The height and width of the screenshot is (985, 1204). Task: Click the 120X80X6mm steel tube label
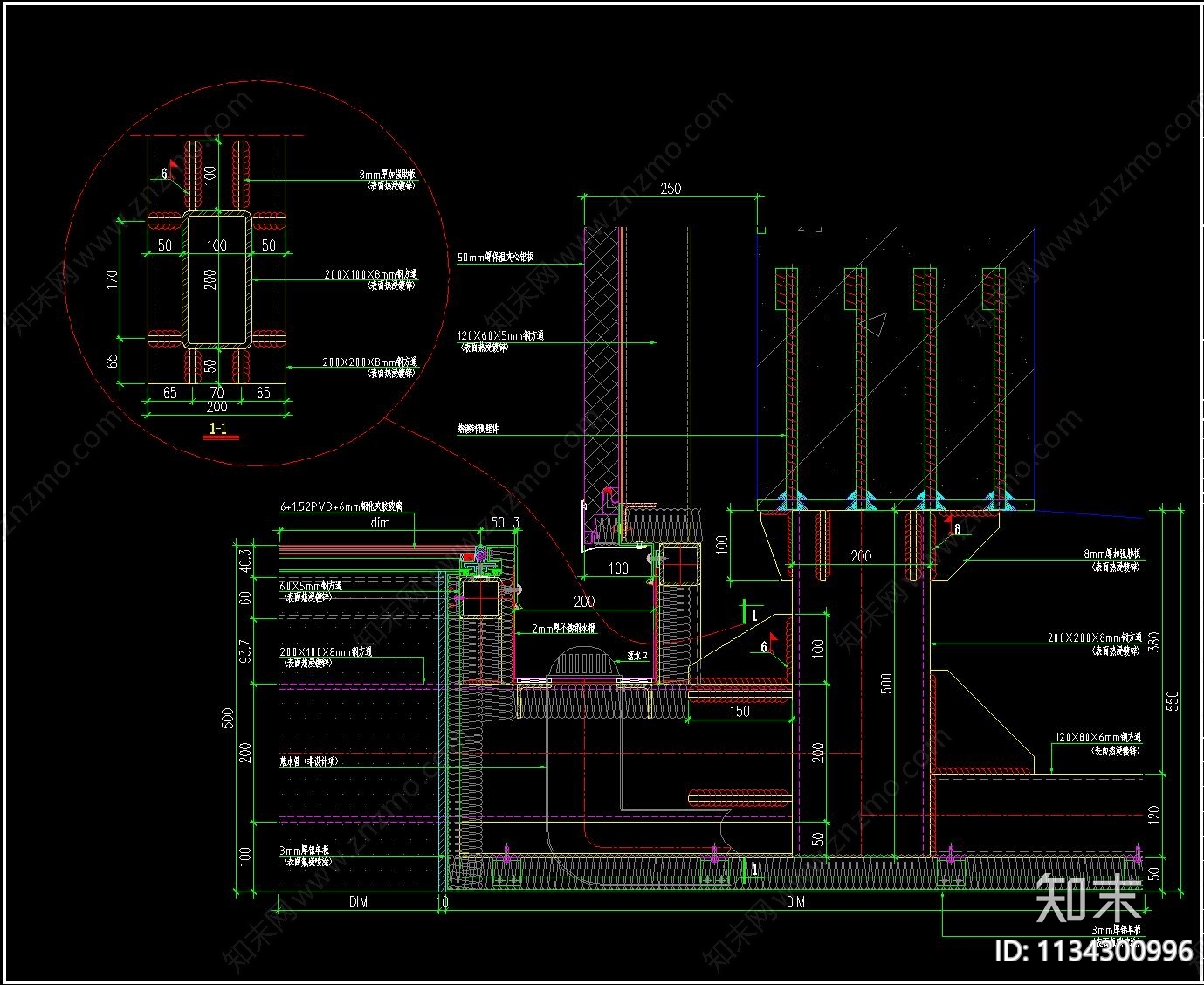tap(1097, 738)
